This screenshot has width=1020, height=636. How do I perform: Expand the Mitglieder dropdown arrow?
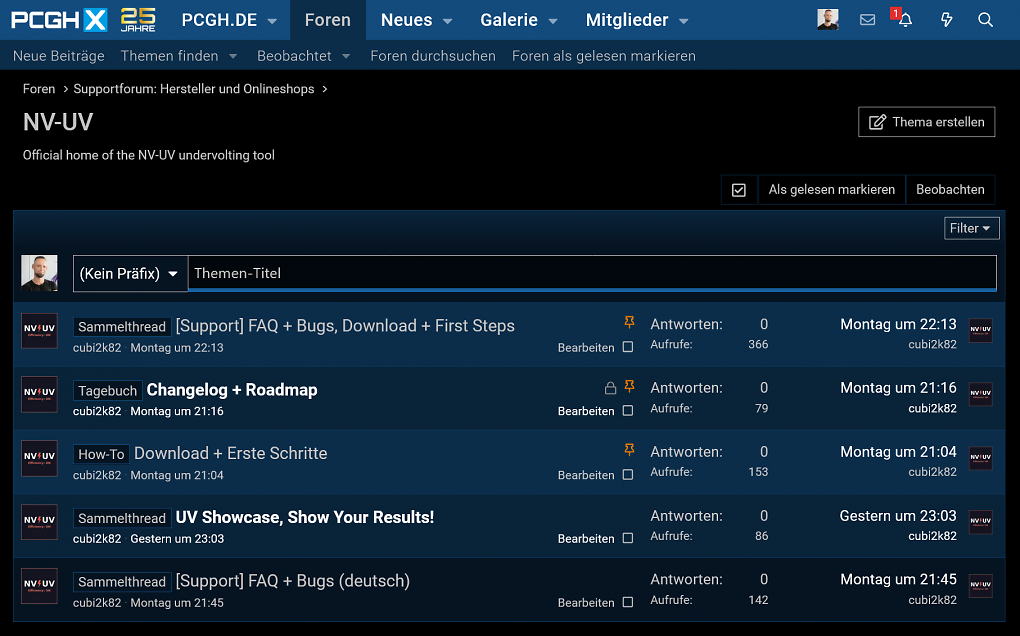[x=684, y=21]
